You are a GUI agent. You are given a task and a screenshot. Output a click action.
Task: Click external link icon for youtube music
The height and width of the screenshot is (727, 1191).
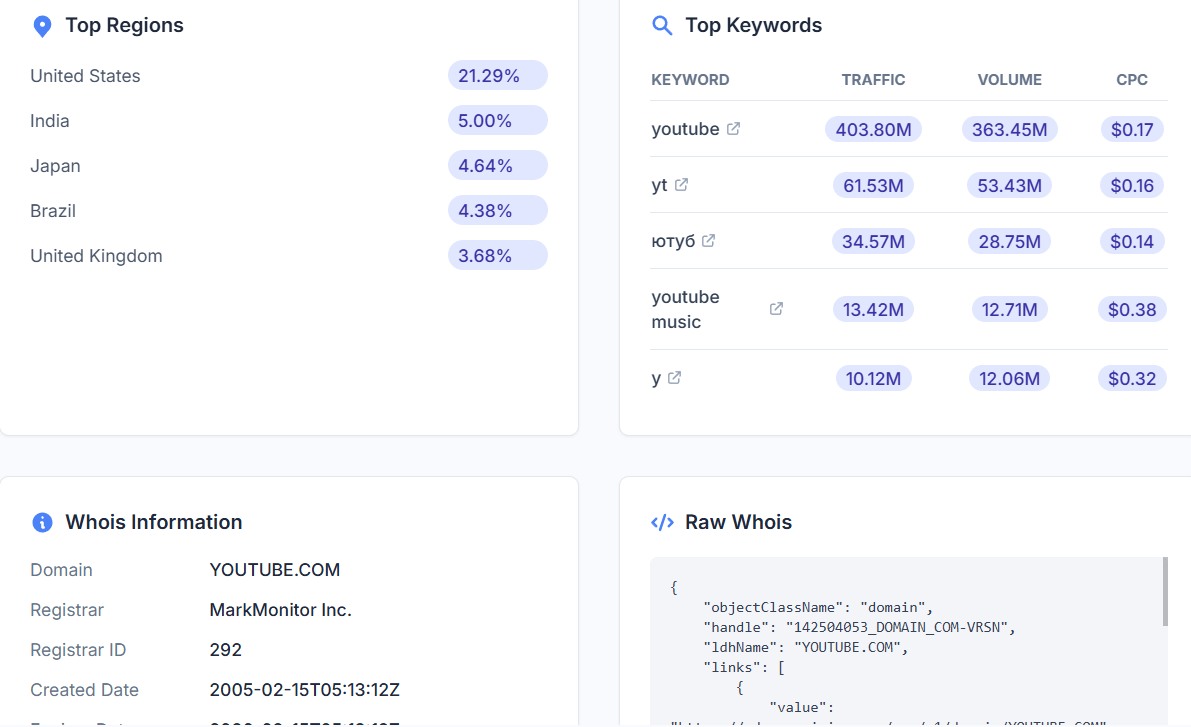[x=776, y=309]
